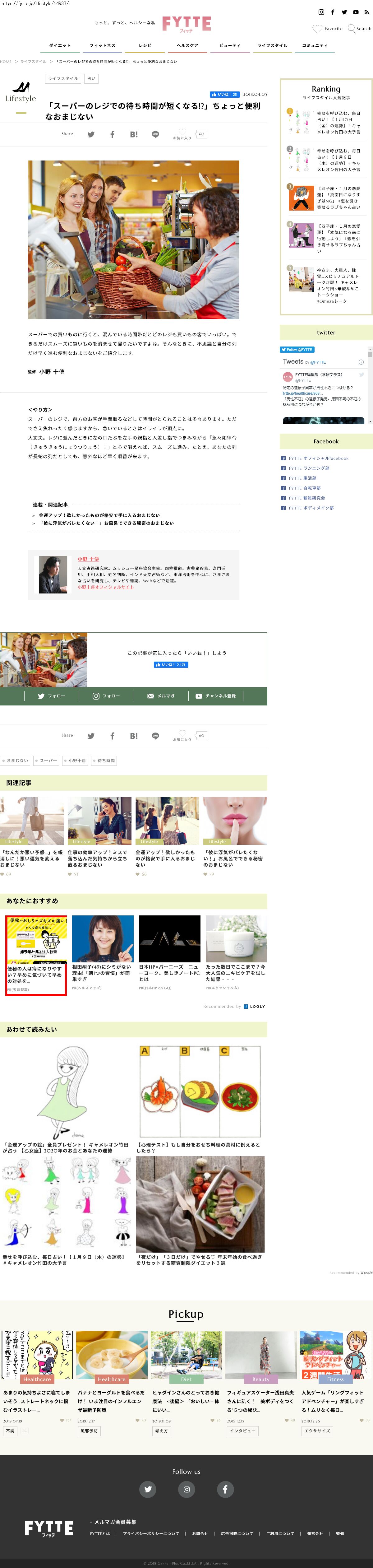Open the ヘルスケア menu item

pyautogui.click(x=187, y=46)
